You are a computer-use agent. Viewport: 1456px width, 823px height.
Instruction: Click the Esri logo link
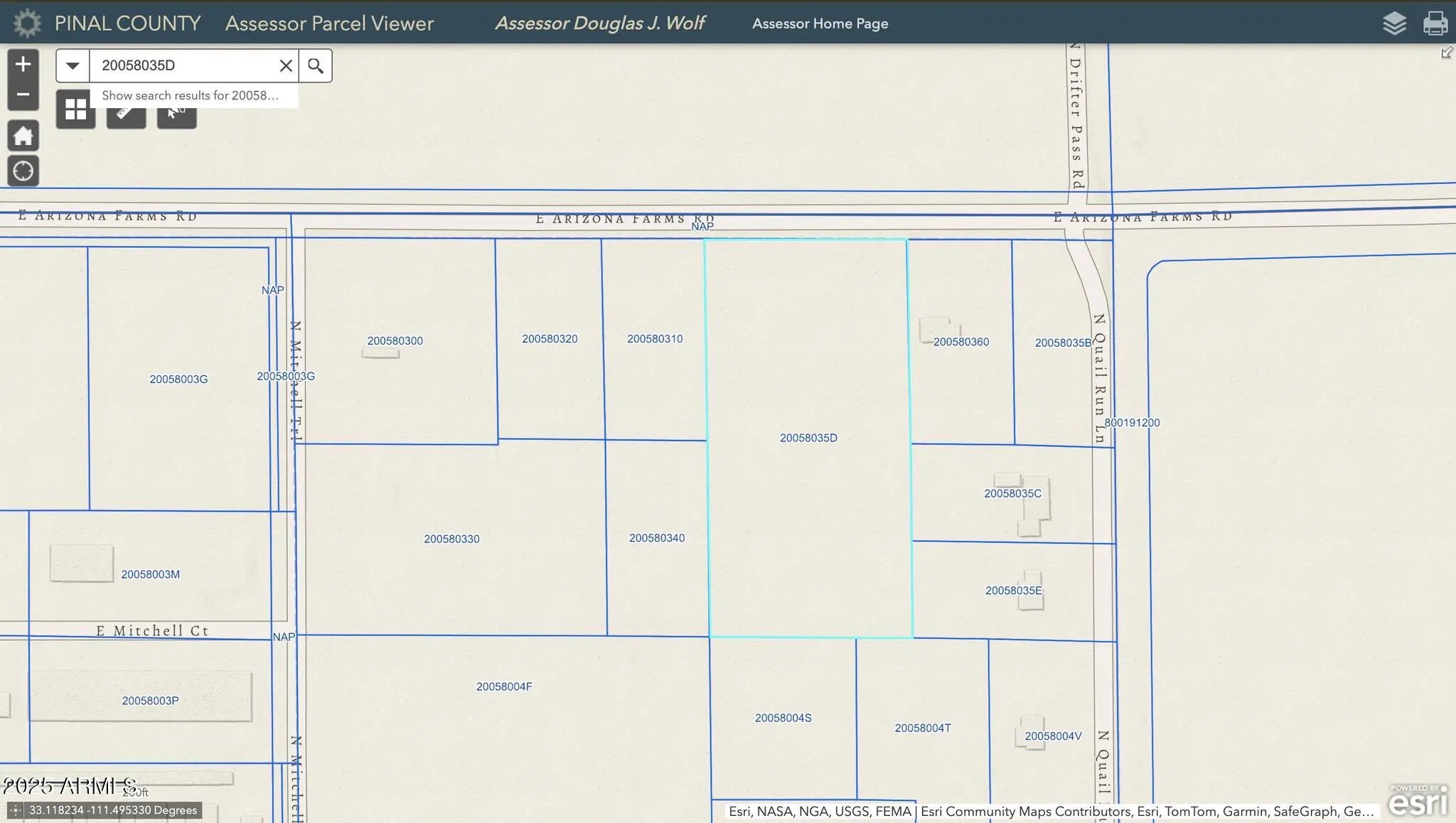pyautogui.click(x=1417, y=802)
